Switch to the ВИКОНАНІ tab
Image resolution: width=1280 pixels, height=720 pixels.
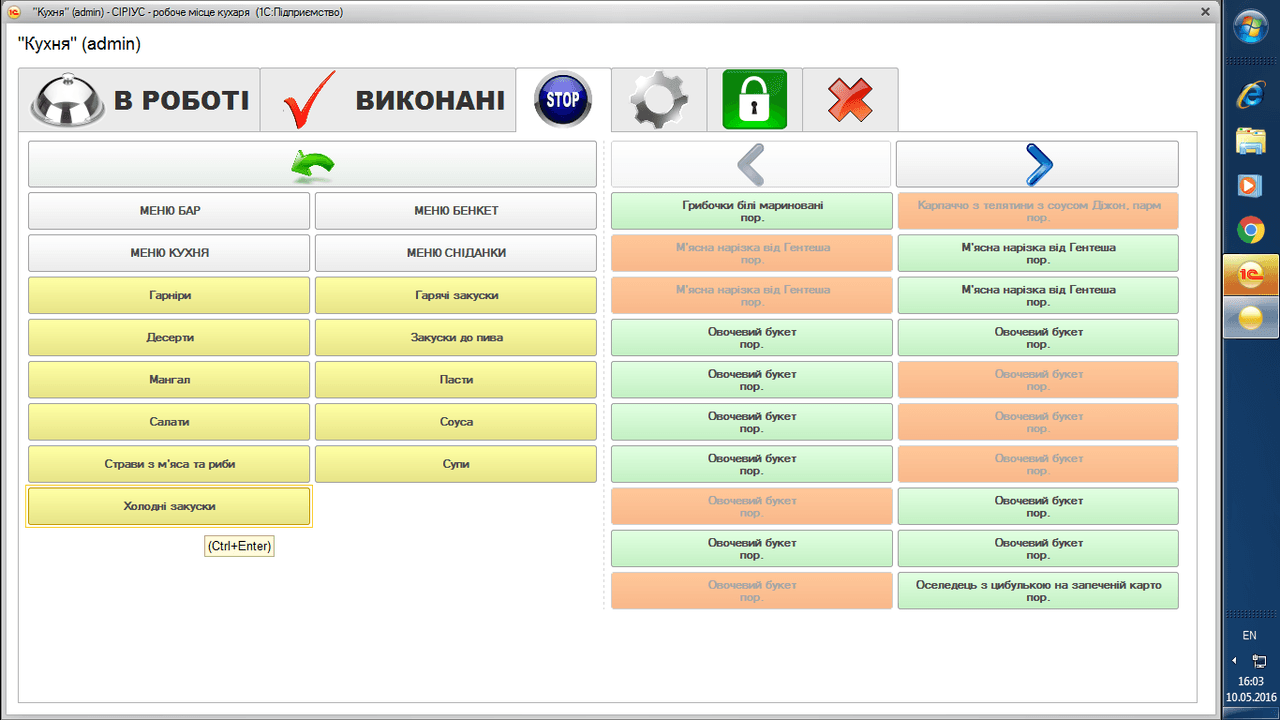(x=388, y=100)
